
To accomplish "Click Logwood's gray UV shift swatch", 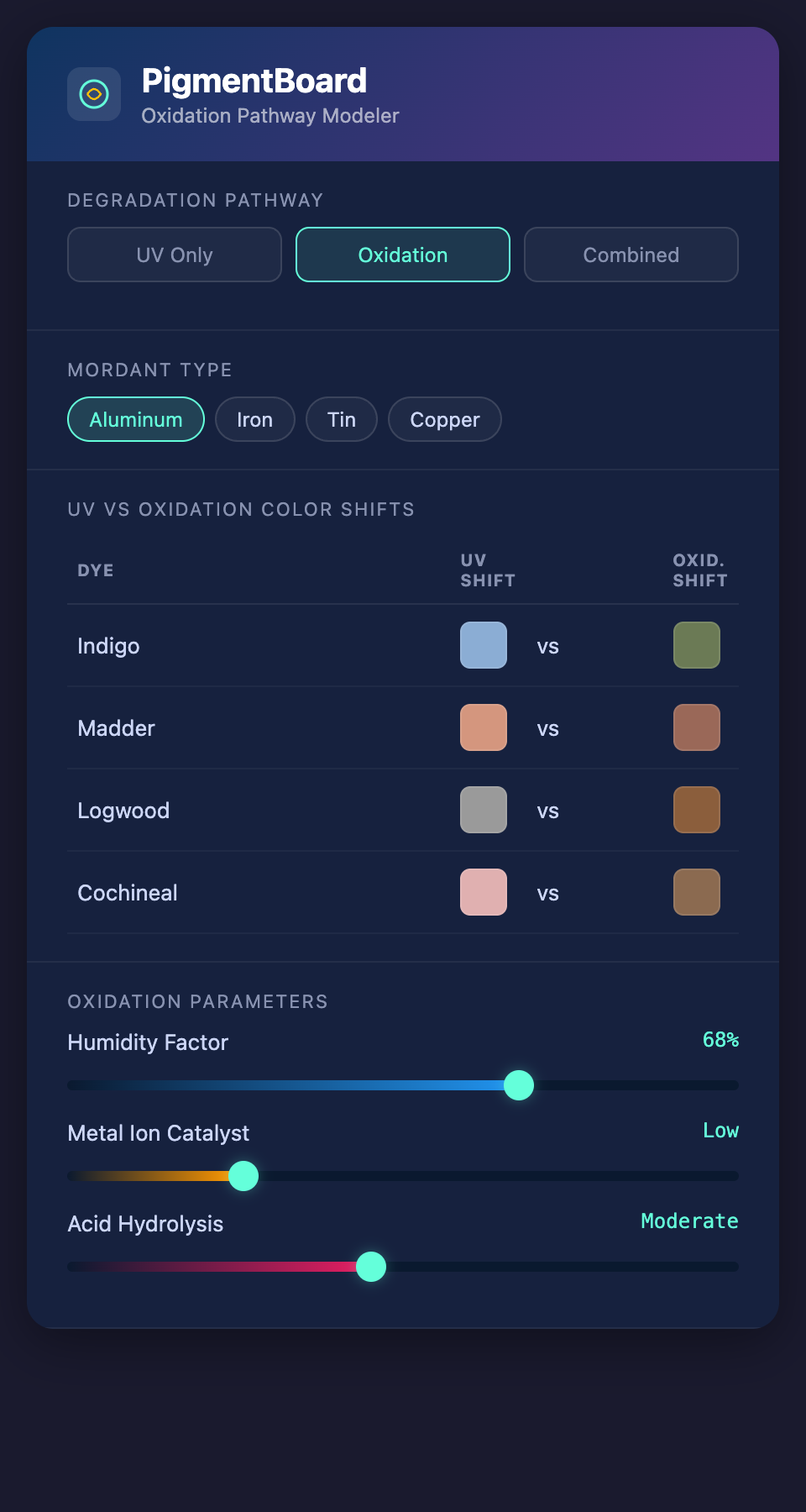I will [x=484, y=810].
